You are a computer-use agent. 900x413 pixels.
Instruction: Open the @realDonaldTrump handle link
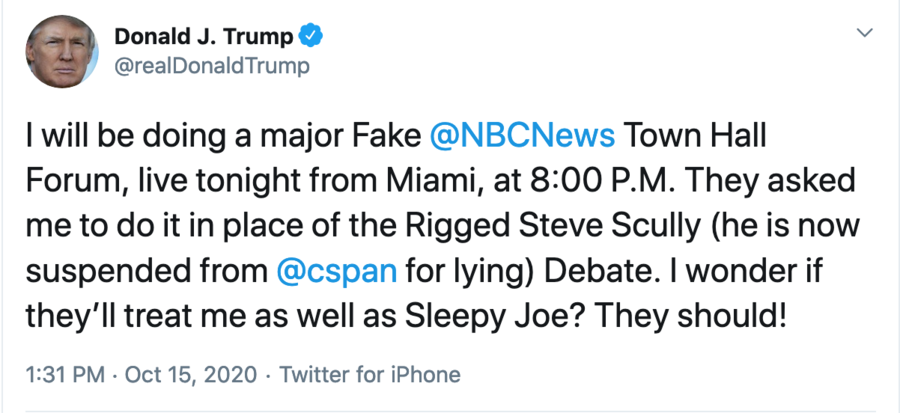click(212, 67)
